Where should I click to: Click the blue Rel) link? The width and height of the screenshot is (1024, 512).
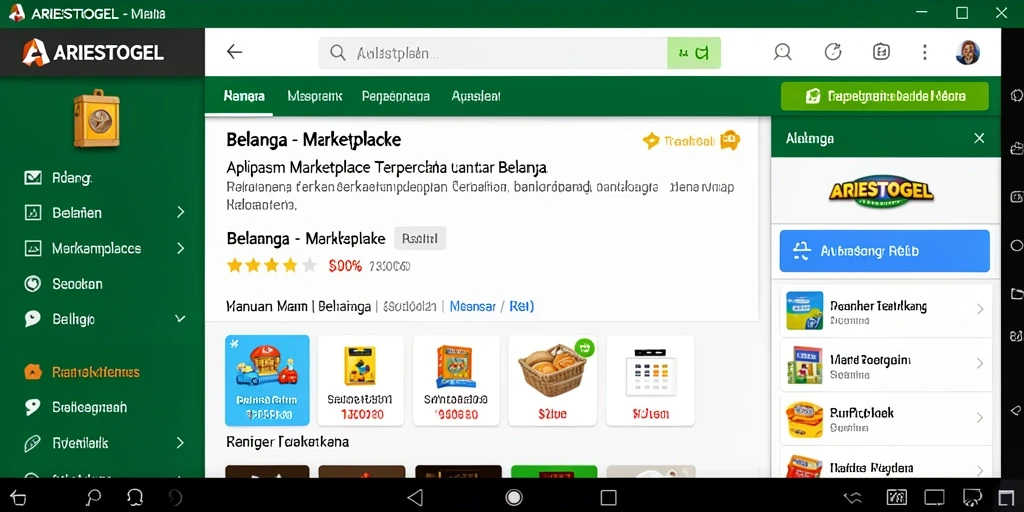[522, 306]
